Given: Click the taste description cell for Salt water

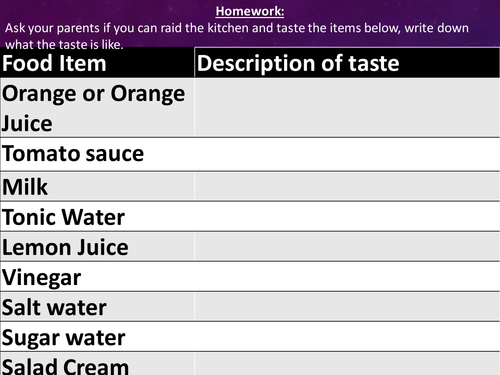Looking at the screenshot, I should click(347, 307).
